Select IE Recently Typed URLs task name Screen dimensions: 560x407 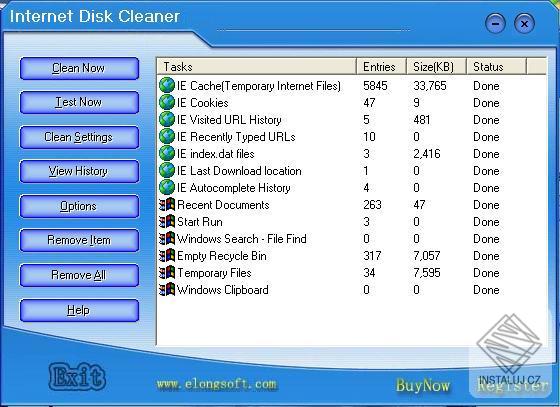pyautogui.click(x=236, y=137)
